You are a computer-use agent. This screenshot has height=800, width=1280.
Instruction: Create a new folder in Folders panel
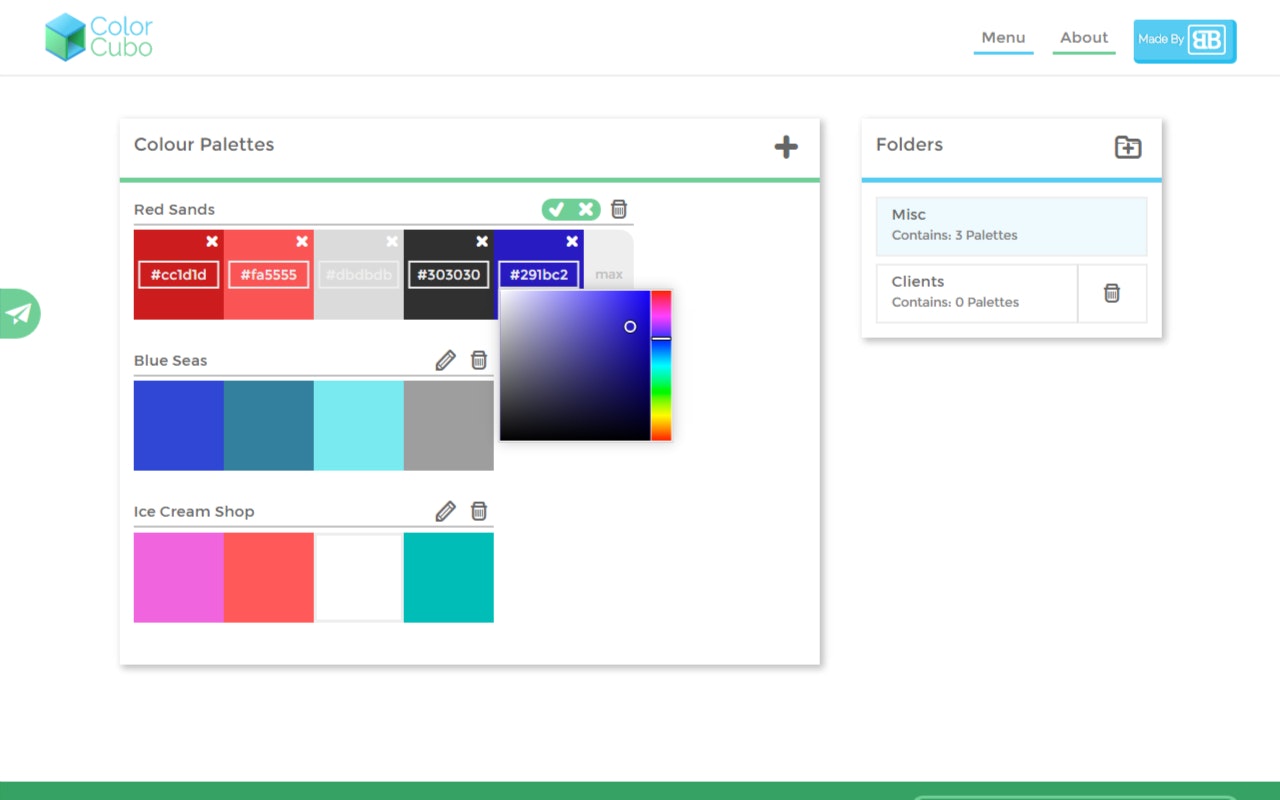tap(1127, 146)
